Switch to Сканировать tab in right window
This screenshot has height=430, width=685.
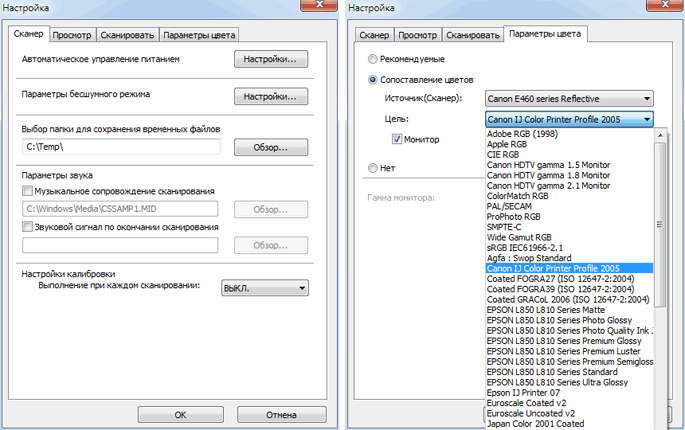473,35
